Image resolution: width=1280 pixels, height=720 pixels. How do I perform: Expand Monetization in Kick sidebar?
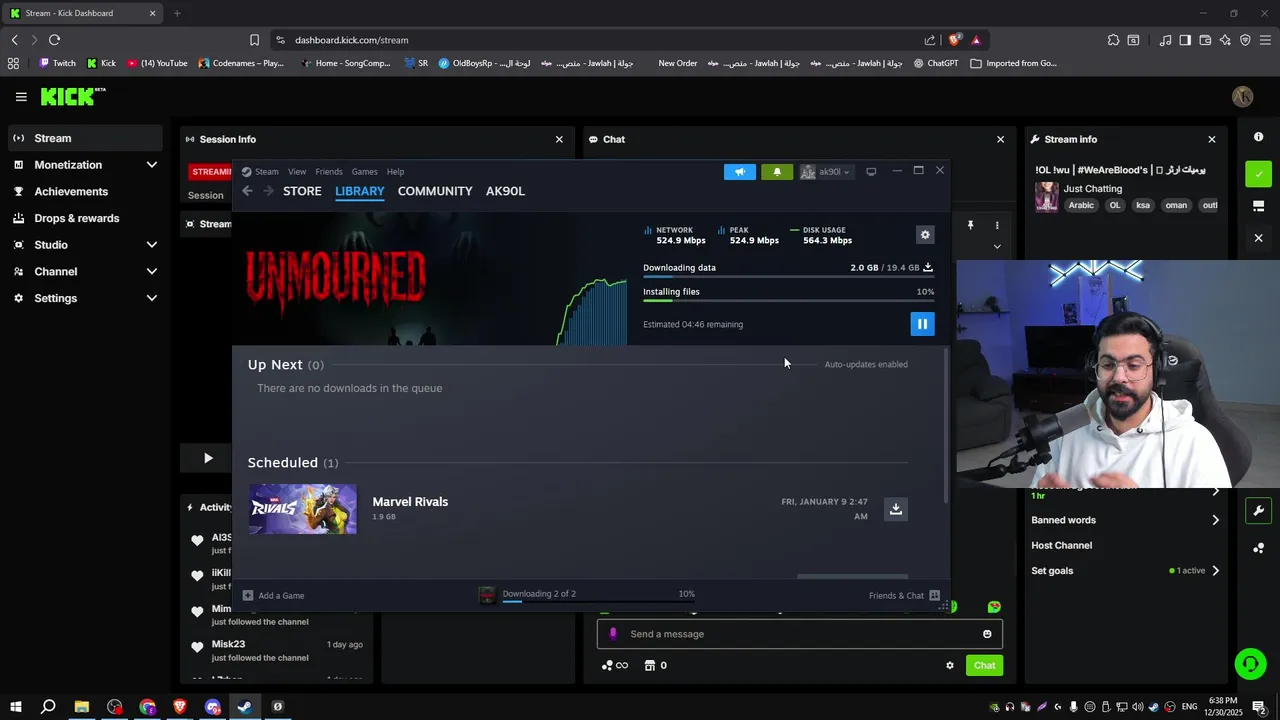point(85,165)
